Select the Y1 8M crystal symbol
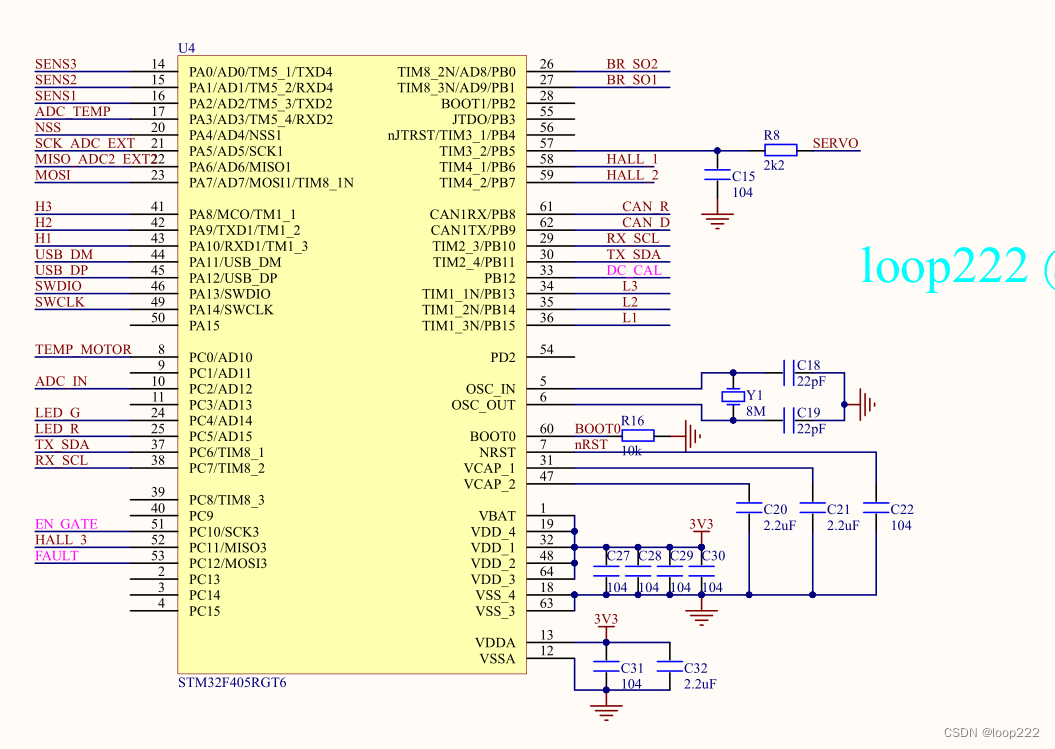This screenshot has height=749, width=1055. [730, 397]
